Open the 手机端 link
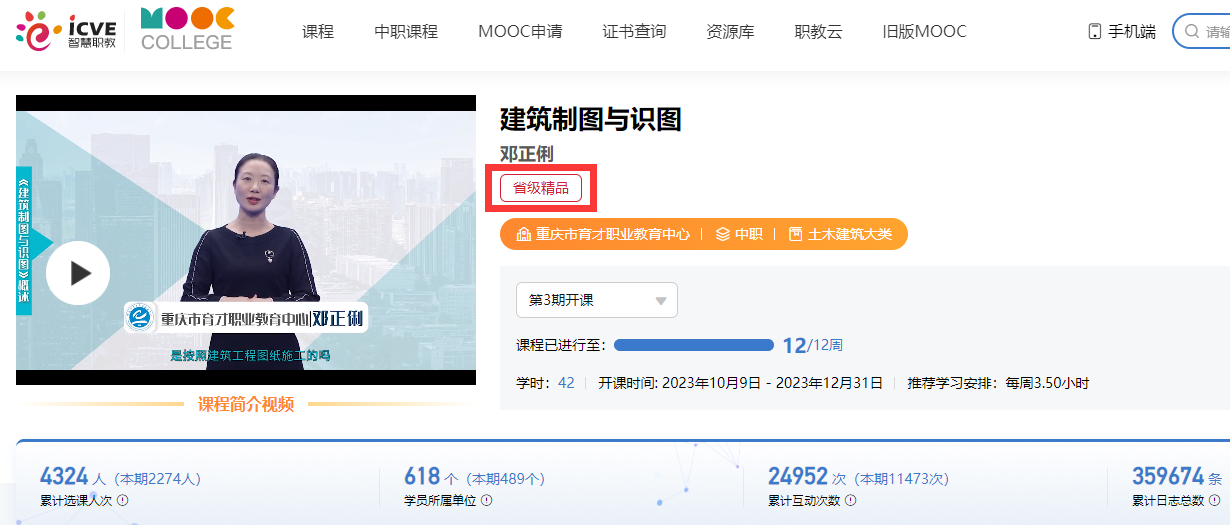This screenshot has width=1230, height=525. pos(1131,32)
